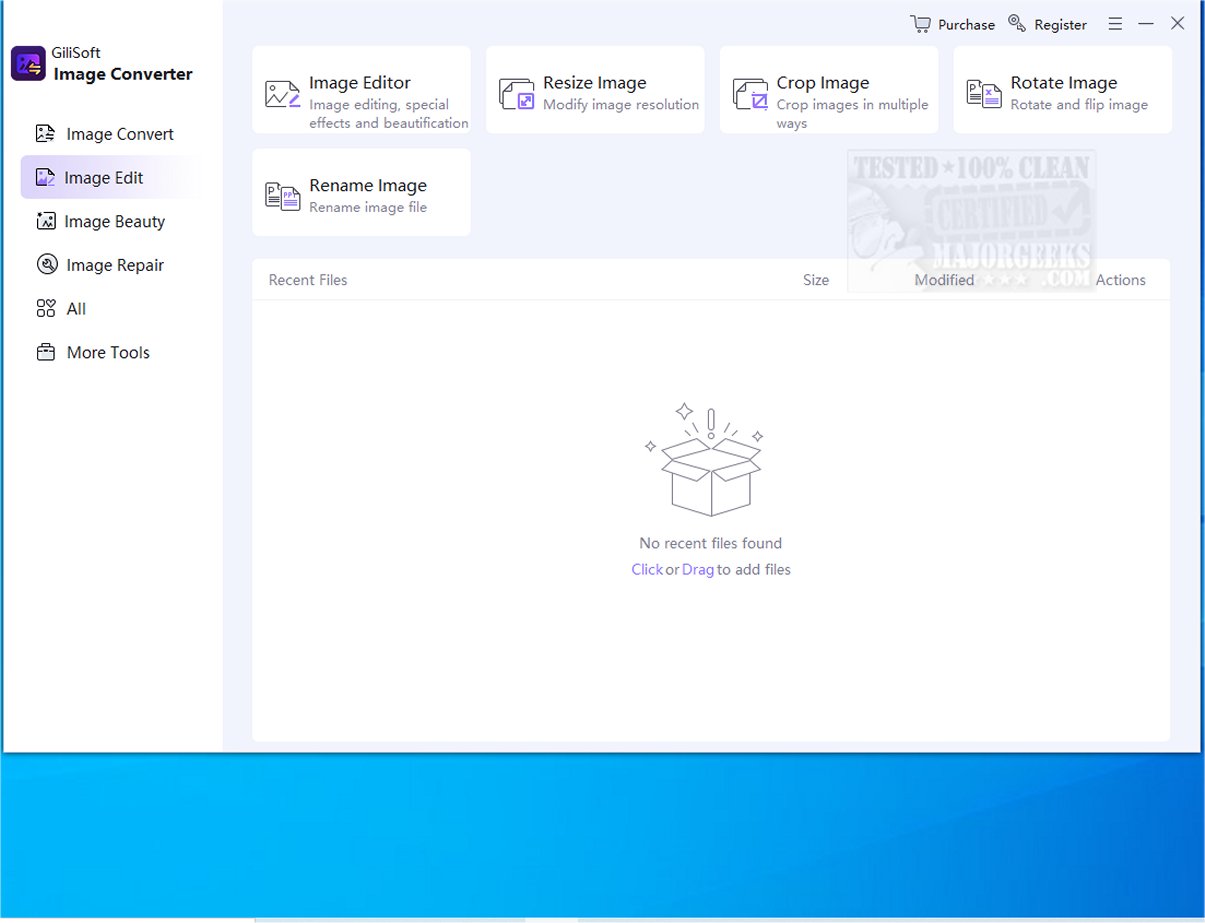1205x923 pixels.
Task: Click the Register key icon
Action: [x=1017, y=23]
